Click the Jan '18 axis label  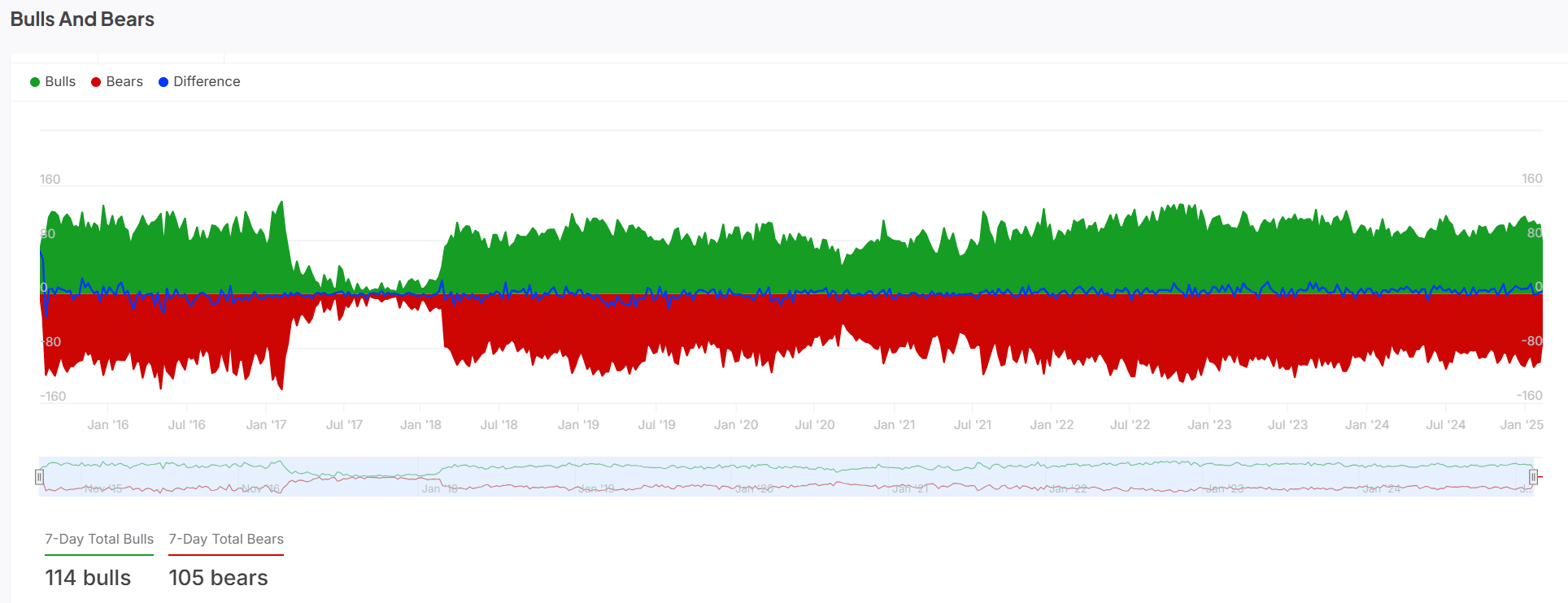(x=420, y=425)
